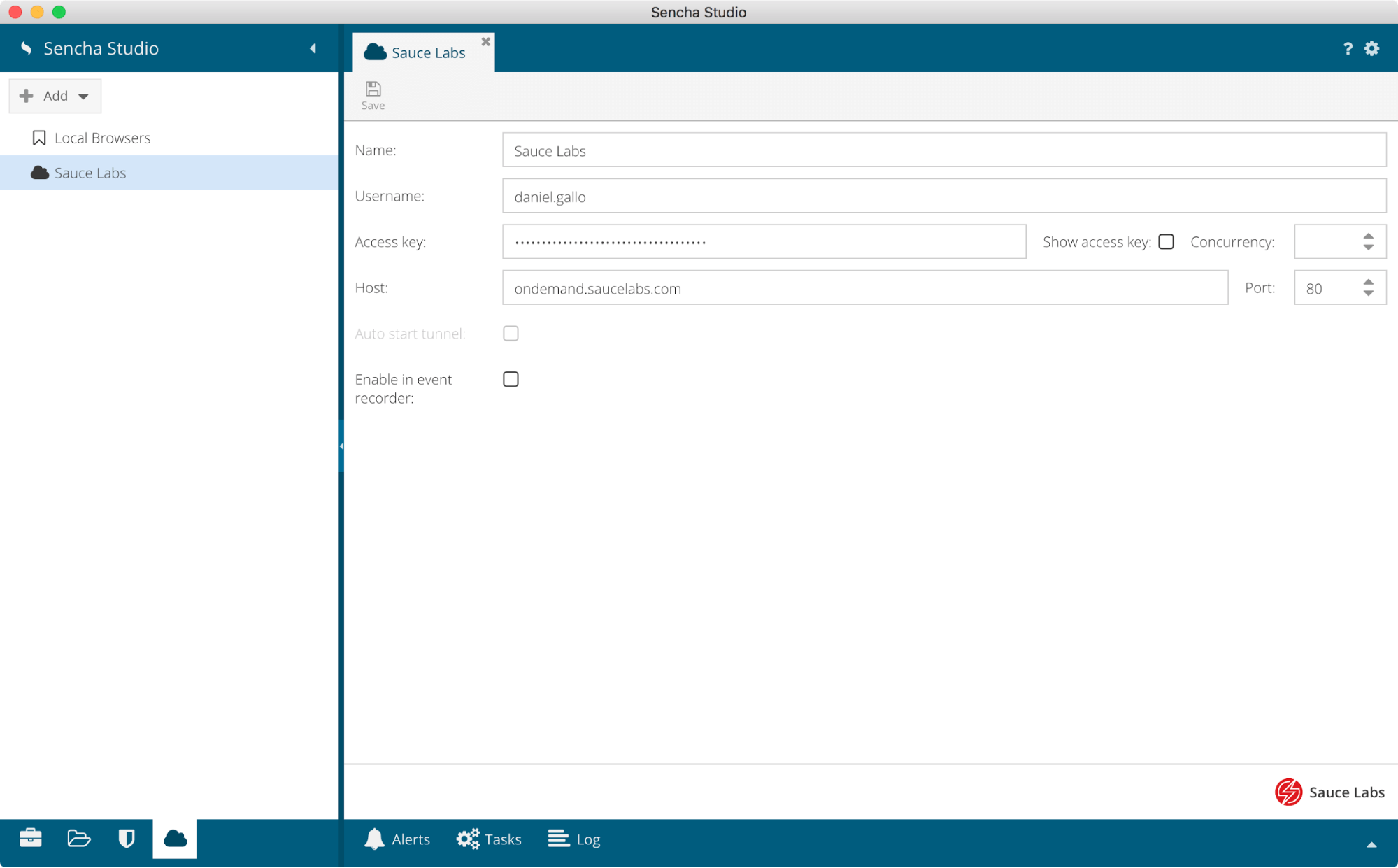Toggle Enable in event recorder checkbox
The image size is (1398, 868).
coord(511,379)
